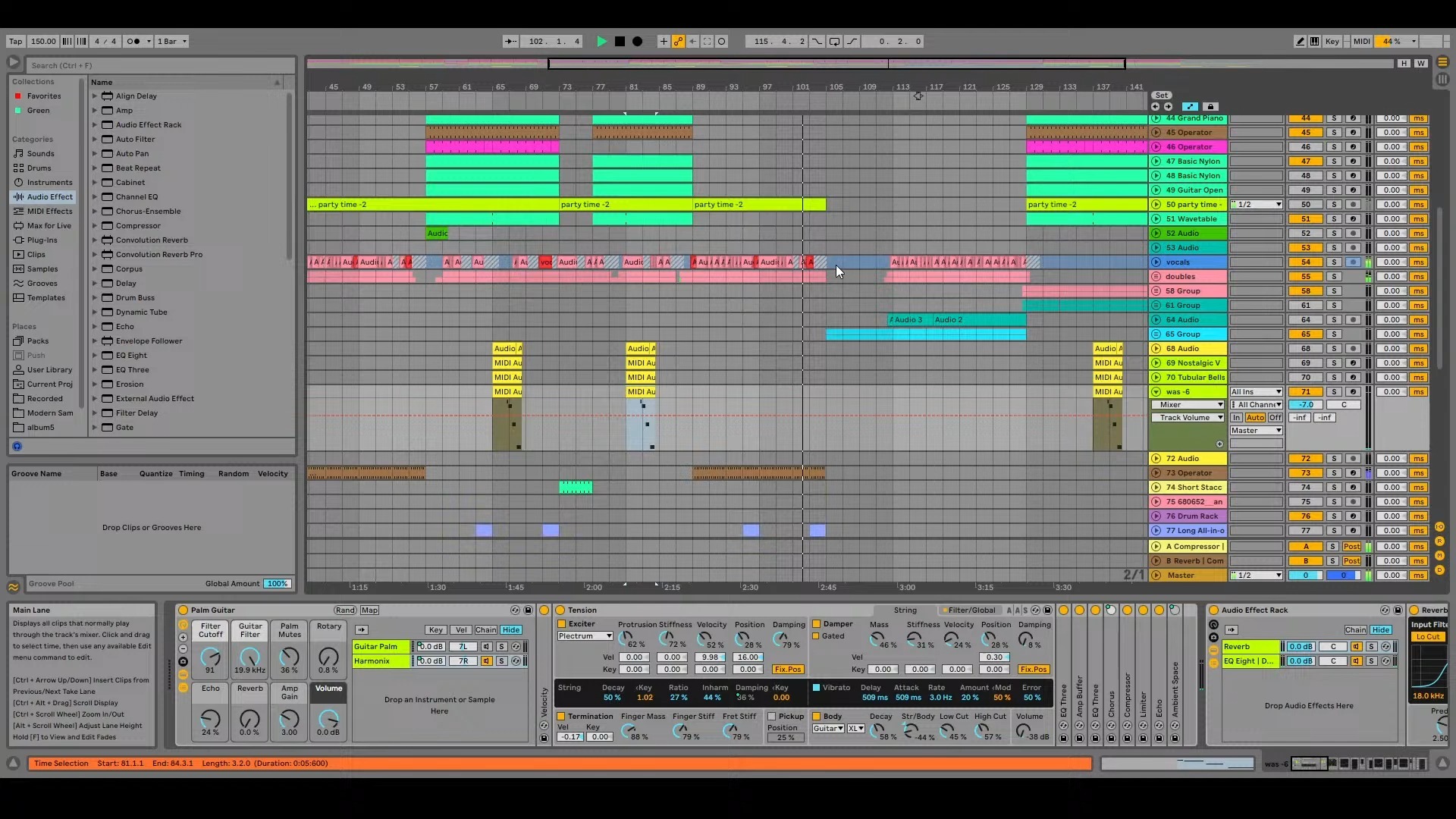
Task: Solo the vocals track
Action: pos(1334,262)
